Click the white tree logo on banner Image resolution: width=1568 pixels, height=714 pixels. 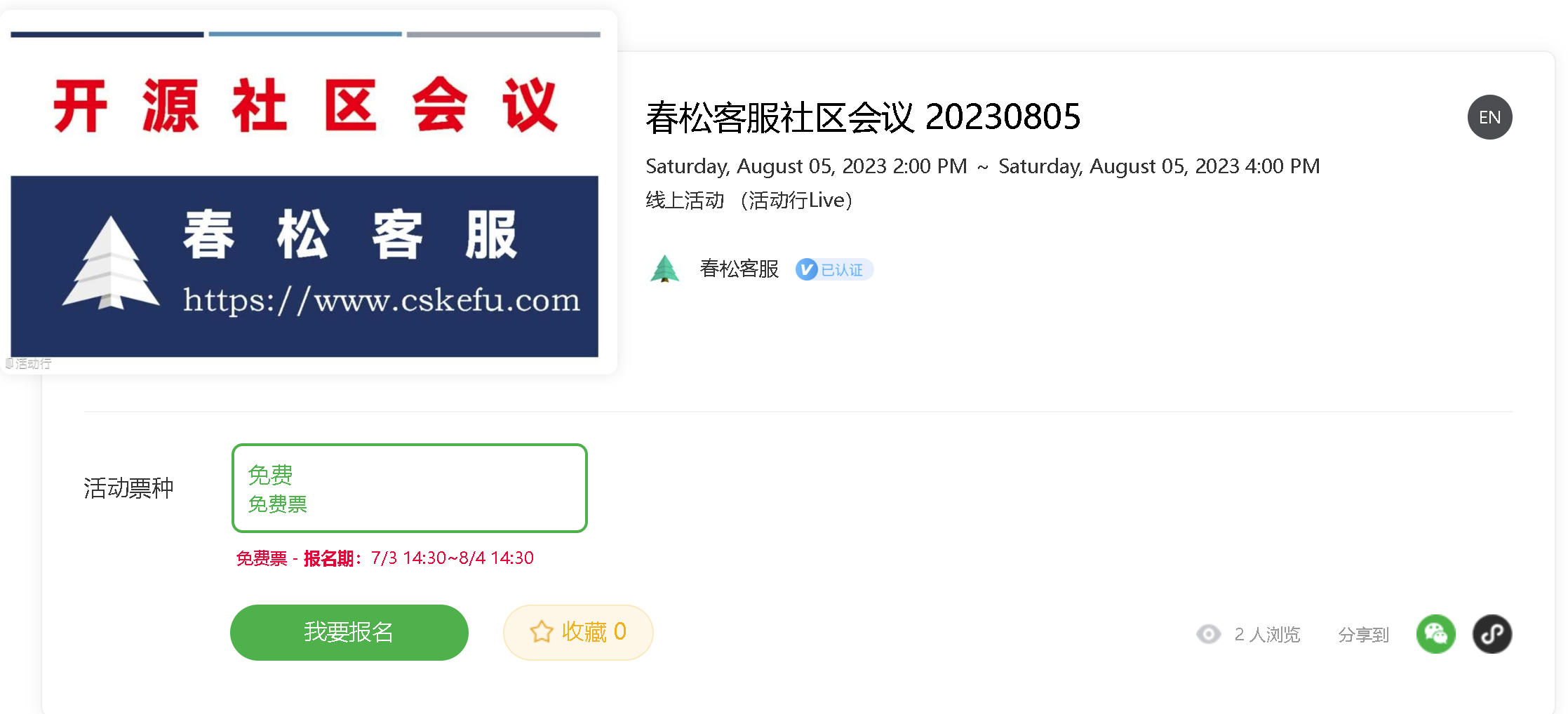tap(111, 263)
